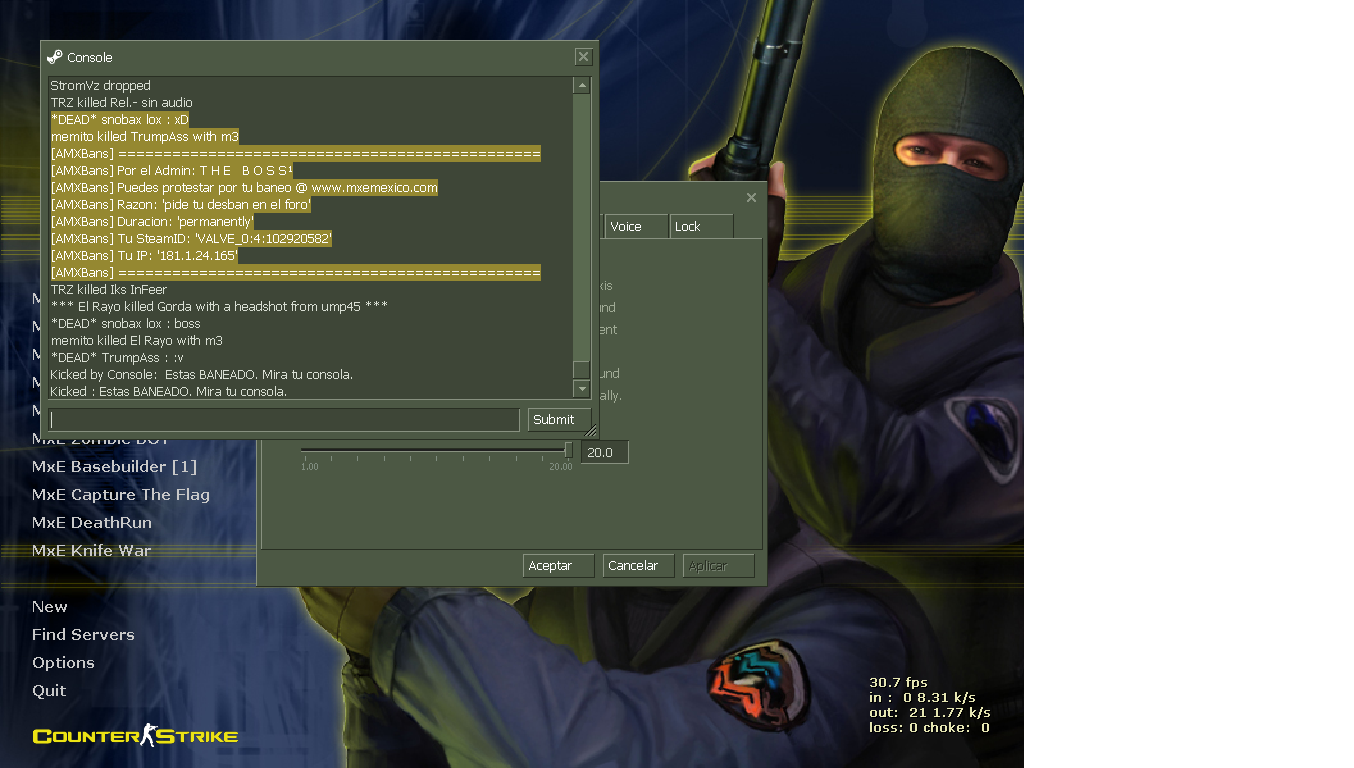Click the line '*DEAD* snobax lox : xD'
Image resolution: width=1354 pixels, height=768 pixels.
click(x=120, y=120)
